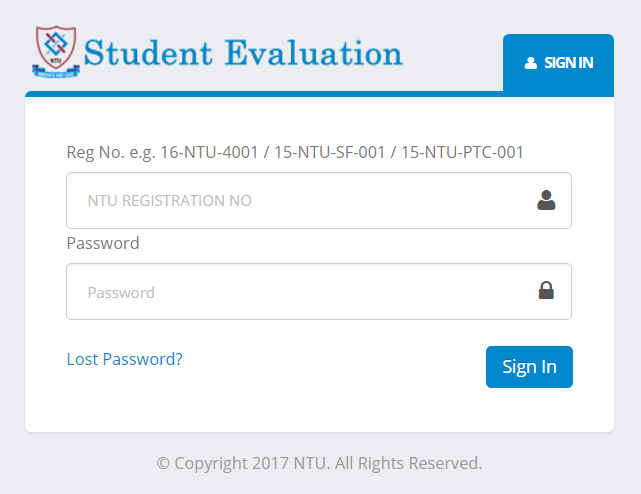Open the SIGN IN tab
This screenshot has height=494, width=641.
(558, 63)
